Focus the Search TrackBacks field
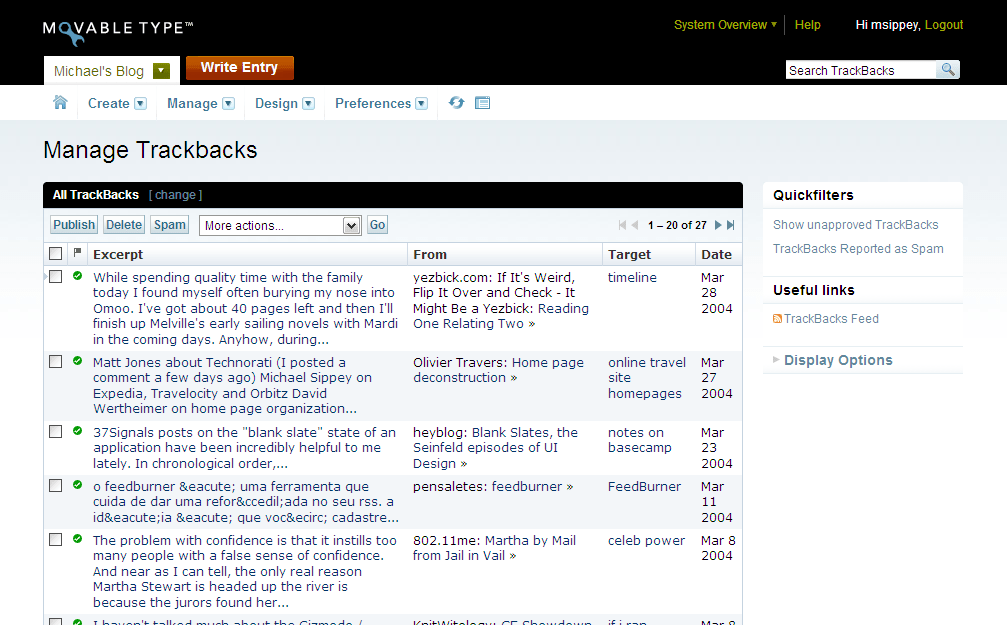This screenshot has width=1007, height=625. [861, 70]
